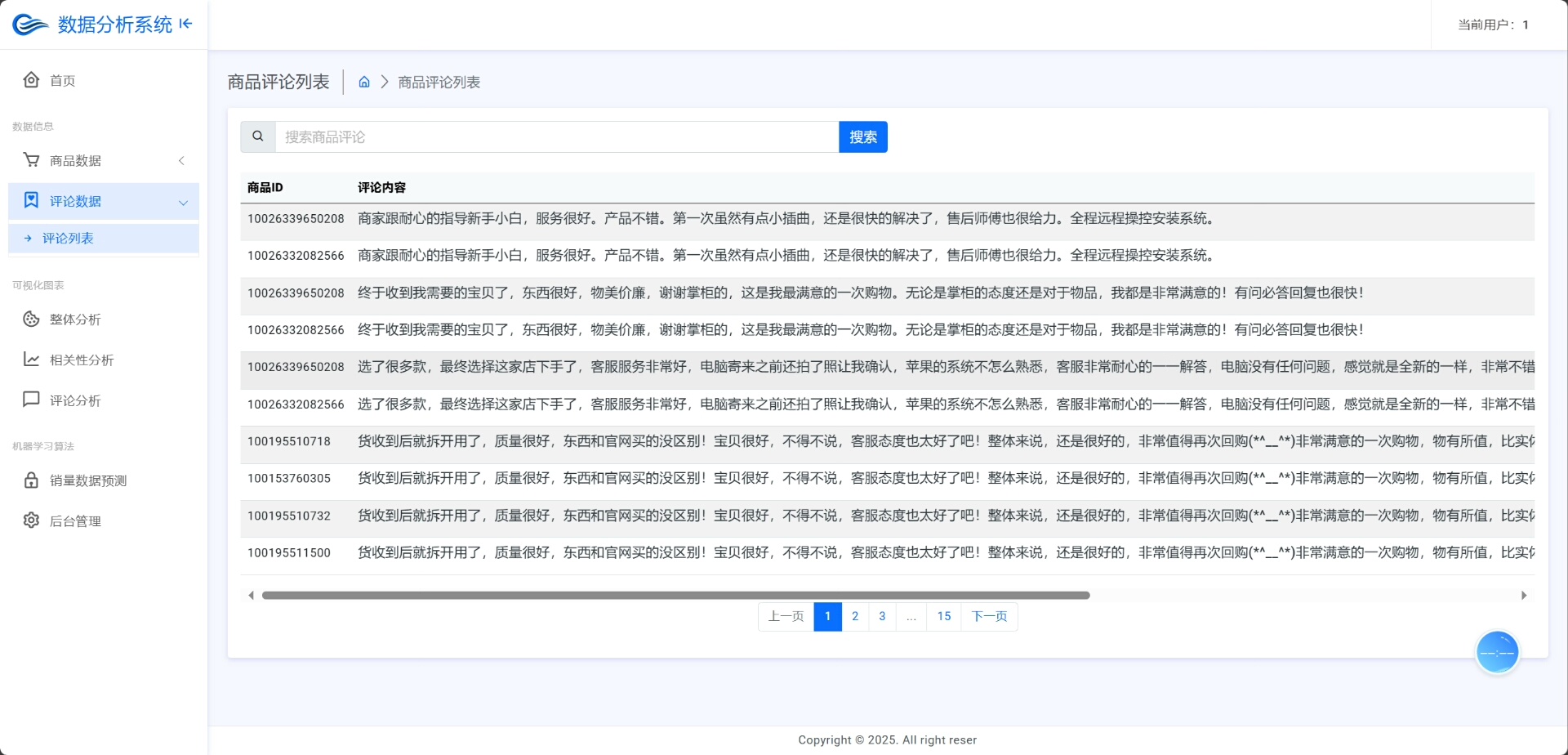Open 销量数据预测 in the sidebar
This screenshot has height=755, width=1568.
point(104,480)
